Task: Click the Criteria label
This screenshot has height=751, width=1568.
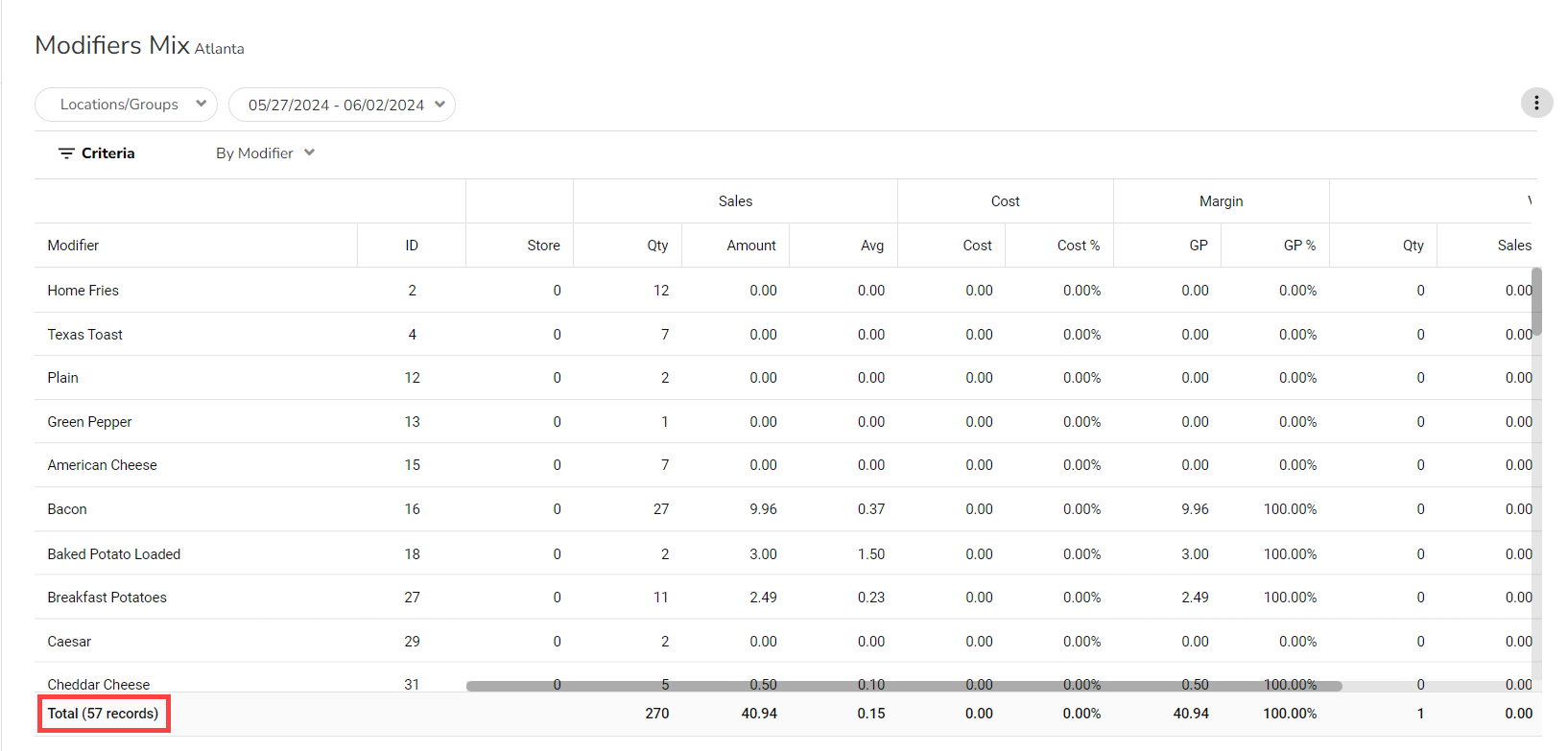Action: [x=107, y=153]
